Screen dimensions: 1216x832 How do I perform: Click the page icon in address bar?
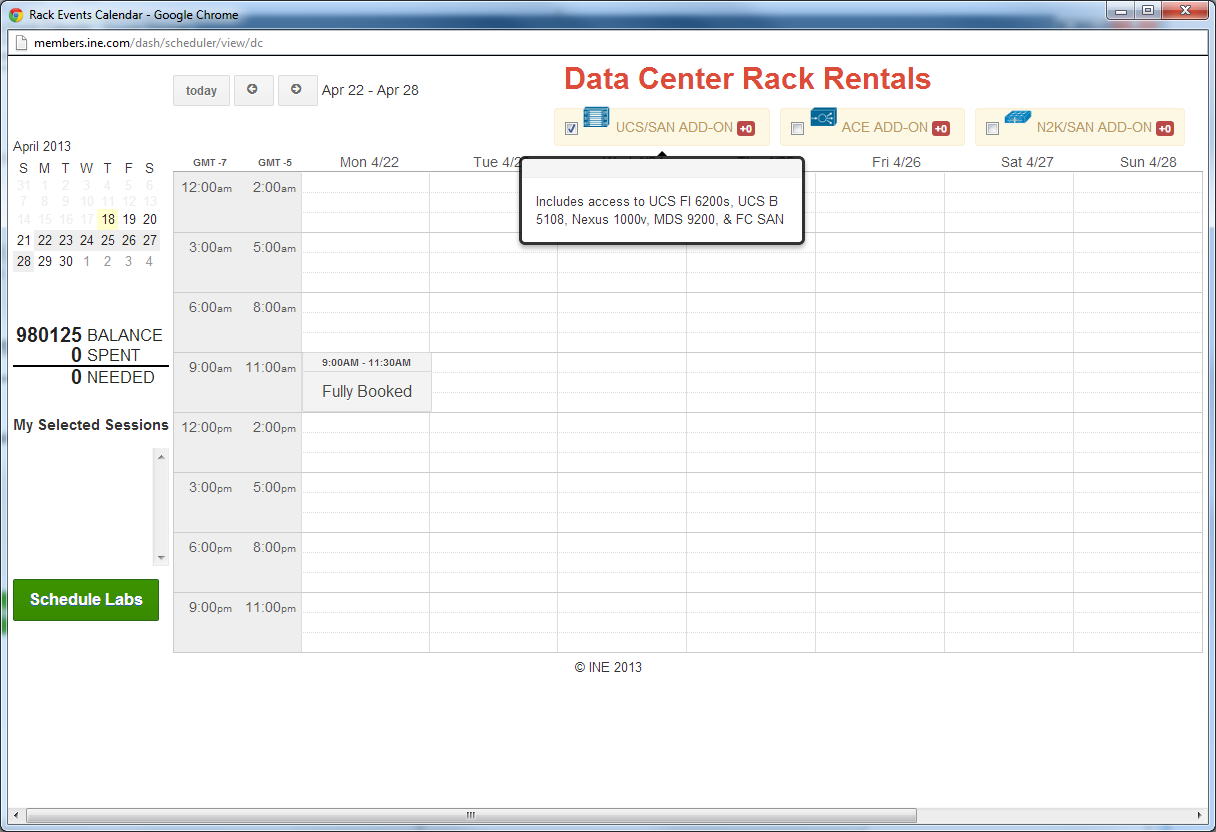coord(20,43)
